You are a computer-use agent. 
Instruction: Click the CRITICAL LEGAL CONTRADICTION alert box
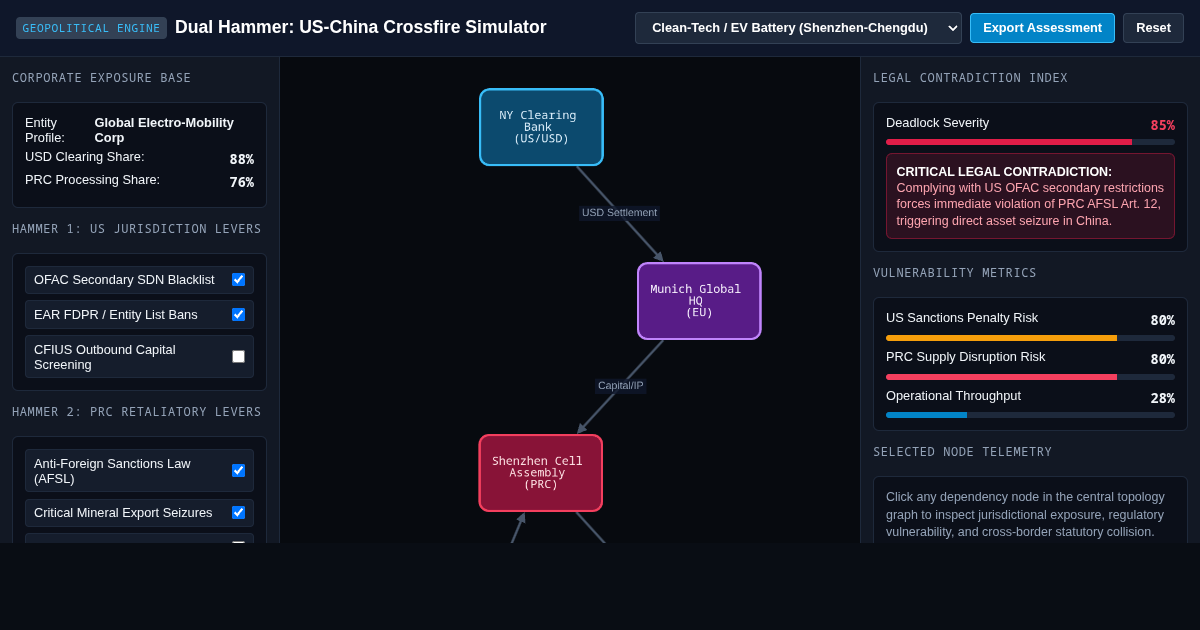tap(1030, 196)
